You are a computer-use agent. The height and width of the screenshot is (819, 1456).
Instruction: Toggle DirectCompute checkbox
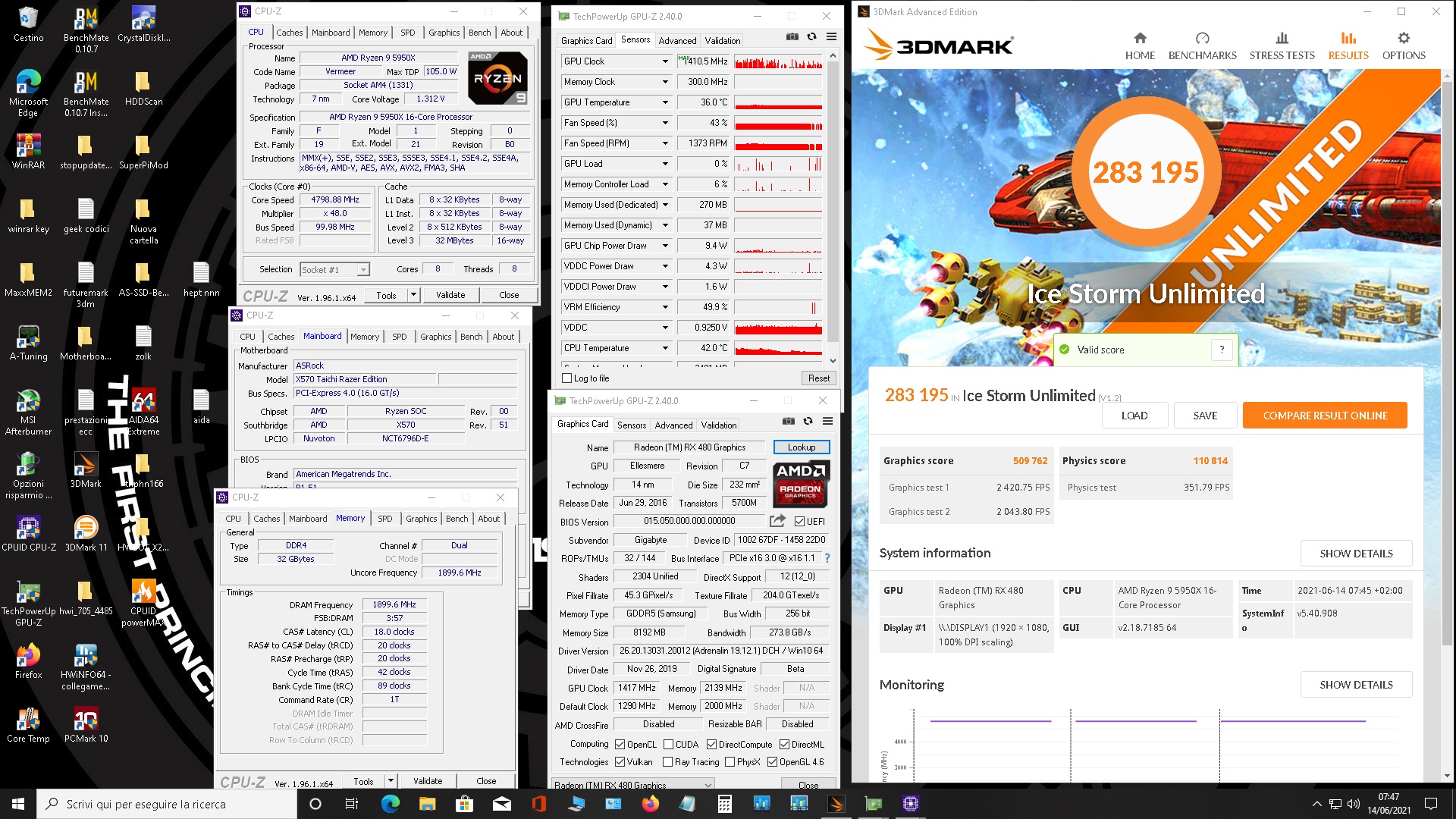click(711, 745)
